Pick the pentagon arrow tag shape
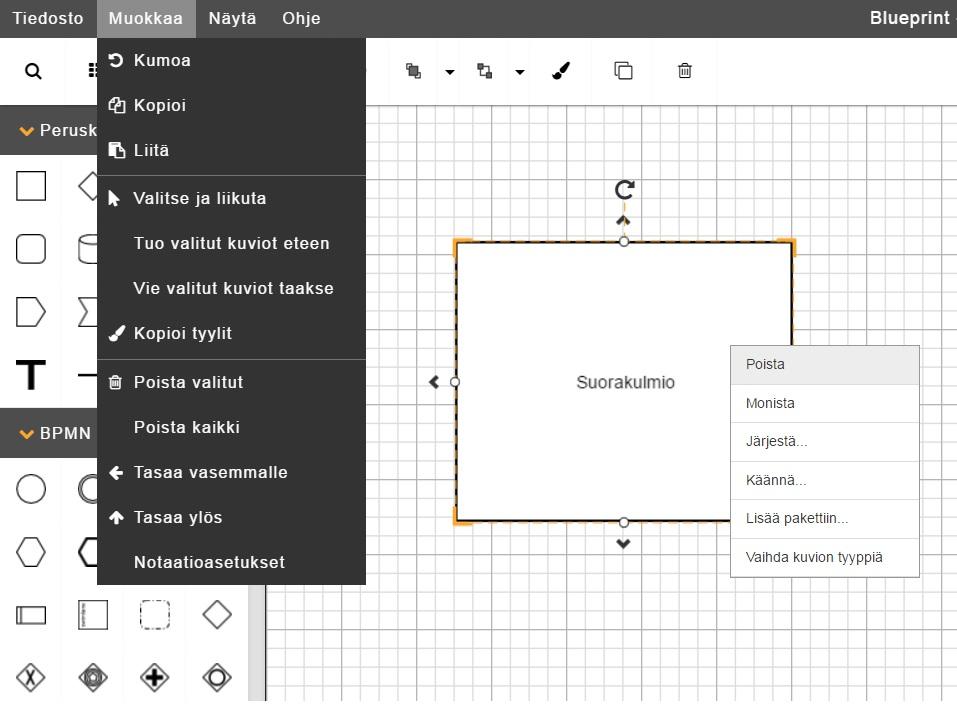 point(31,312)
